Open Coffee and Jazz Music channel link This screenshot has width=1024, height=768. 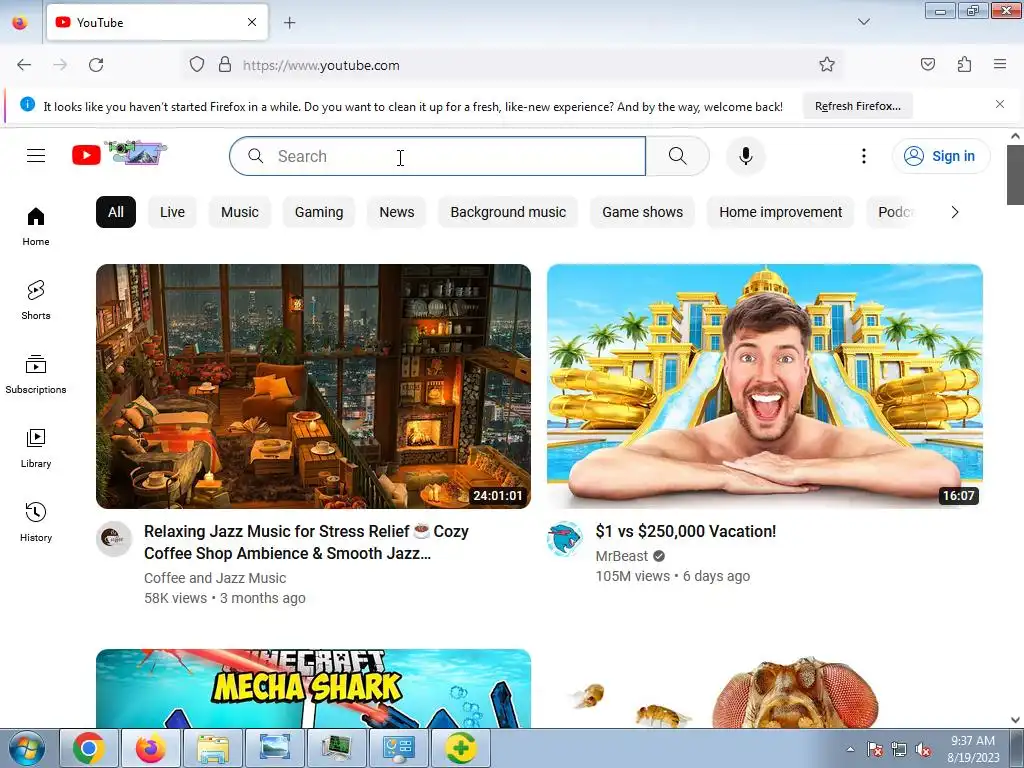215,578
